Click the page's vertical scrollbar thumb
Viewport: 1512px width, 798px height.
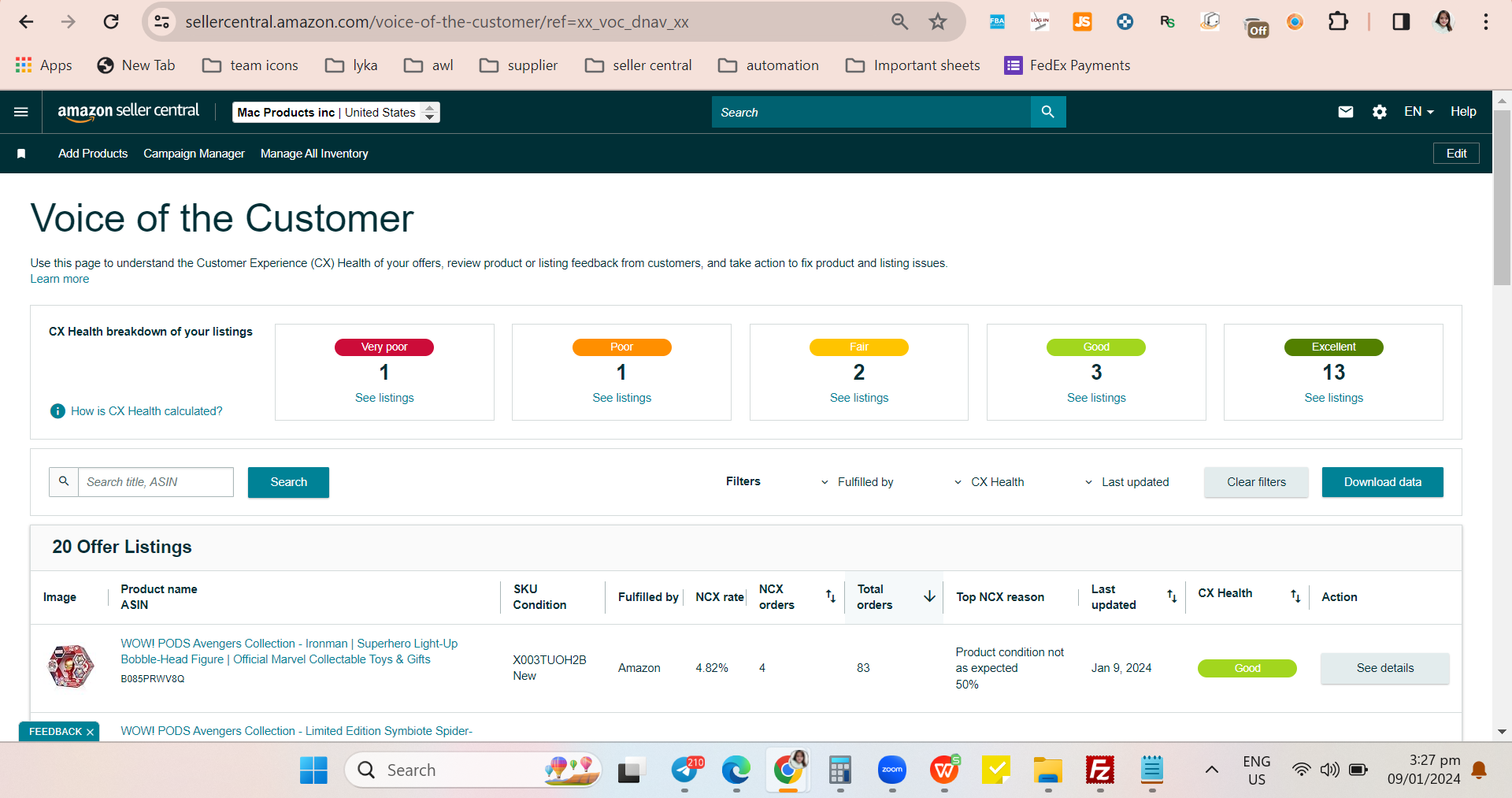point(1502,197)
